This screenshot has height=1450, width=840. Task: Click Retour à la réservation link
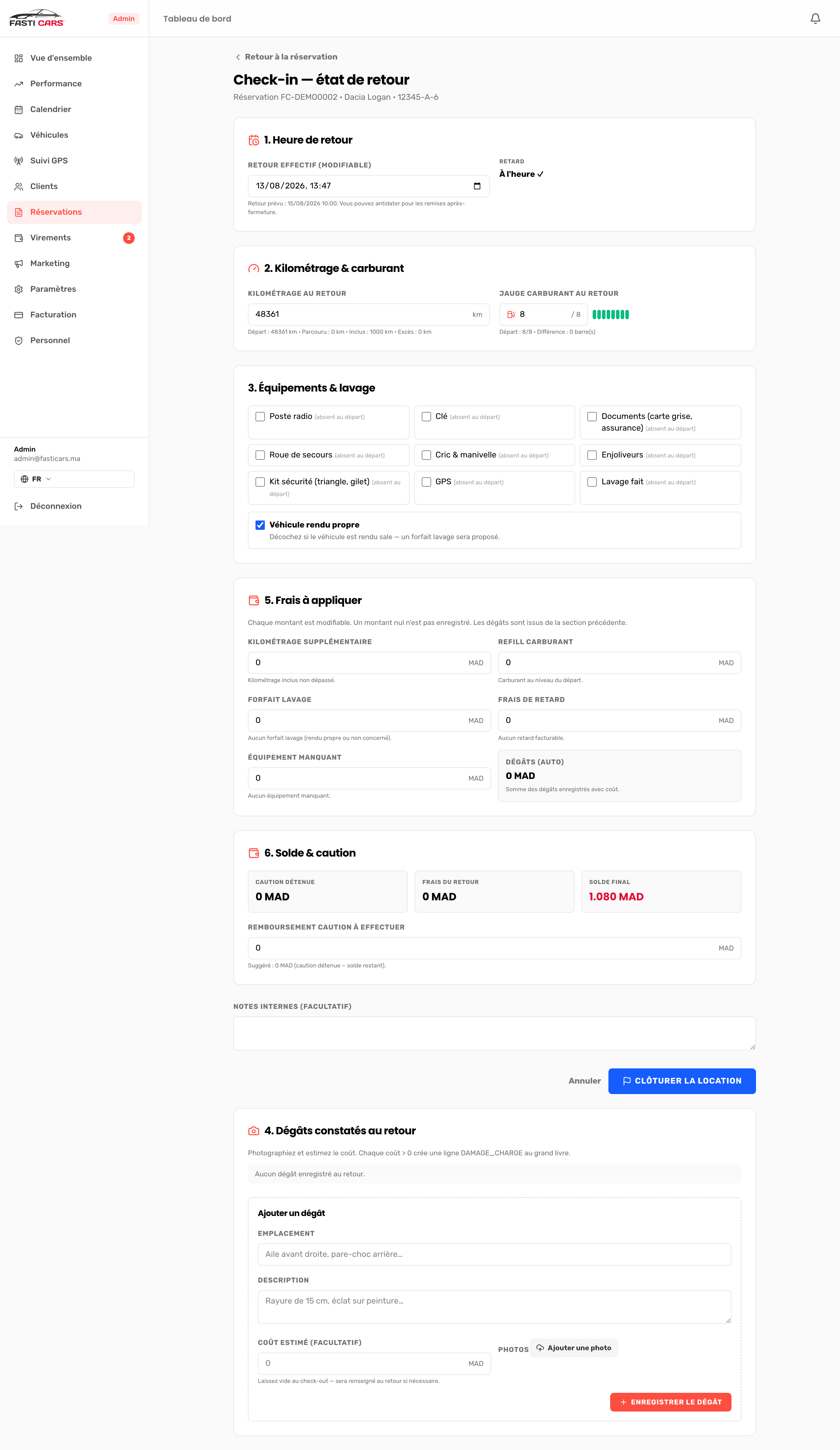pos(286,57)
